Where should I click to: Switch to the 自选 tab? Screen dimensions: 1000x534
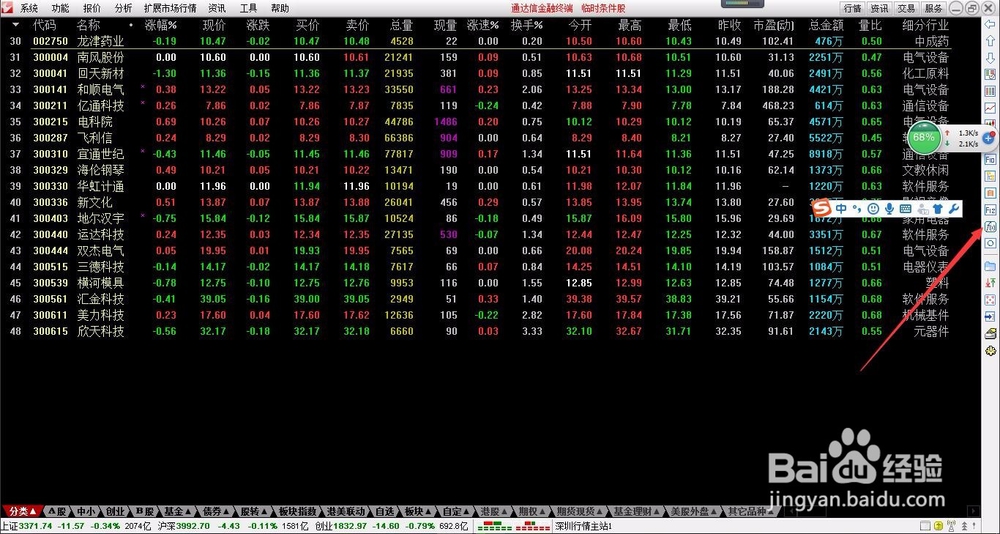point(385,512)
